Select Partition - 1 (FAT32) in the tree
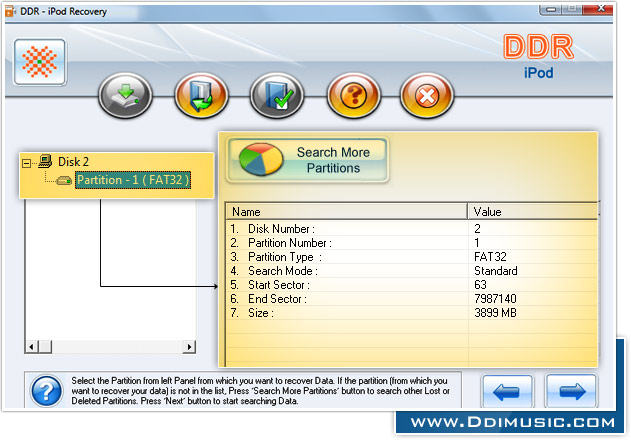Screen dimensions: 631x440 132,180
